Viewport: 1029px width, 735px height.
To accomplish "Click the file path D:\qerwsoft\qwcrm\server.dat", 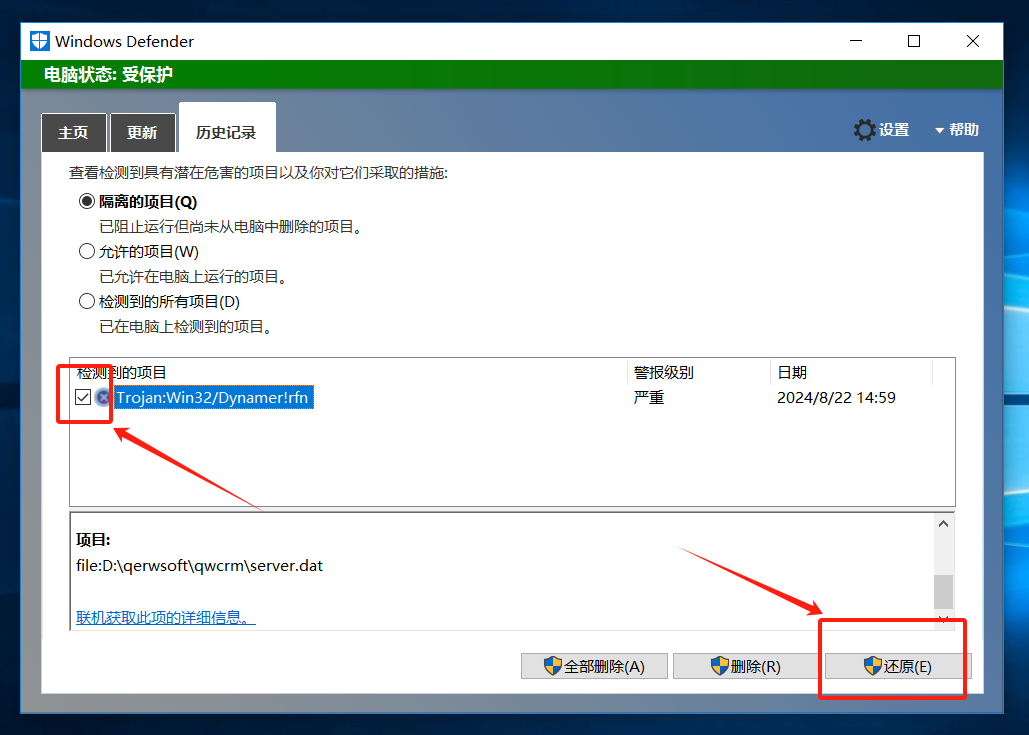I will pos(200,566).
